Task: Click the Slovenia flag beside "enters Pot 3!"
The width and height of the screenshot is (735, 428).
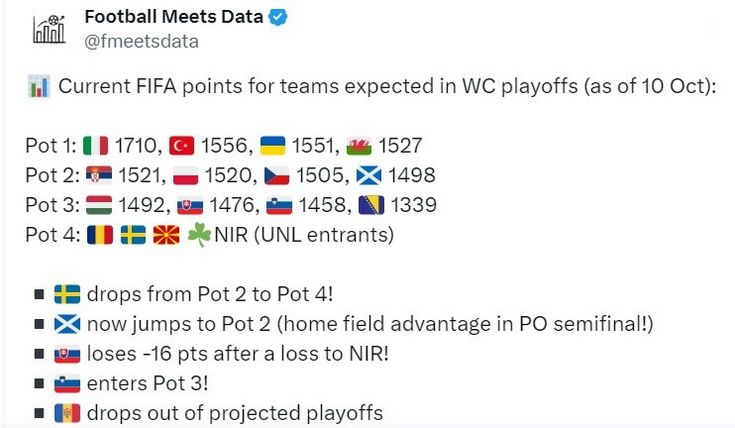Action: [x=68, y=383]
